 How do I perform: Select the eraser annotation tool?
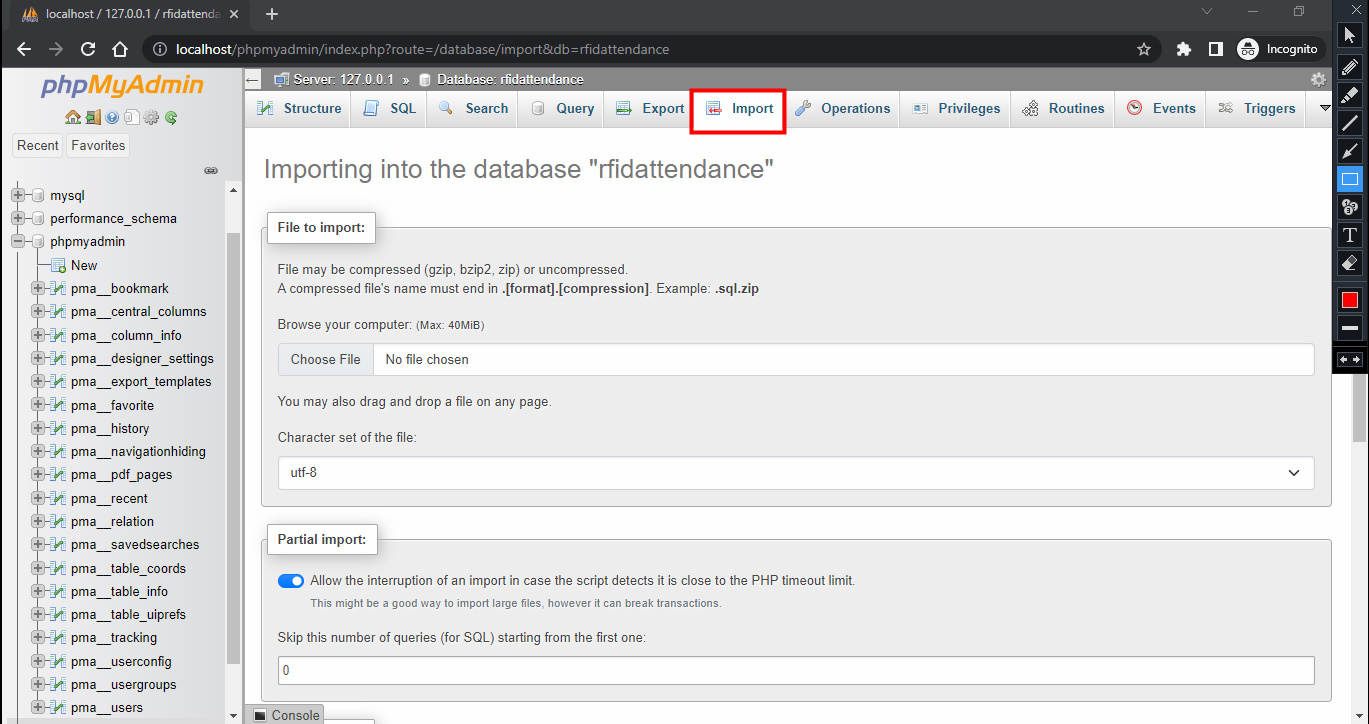point(1349,263)
